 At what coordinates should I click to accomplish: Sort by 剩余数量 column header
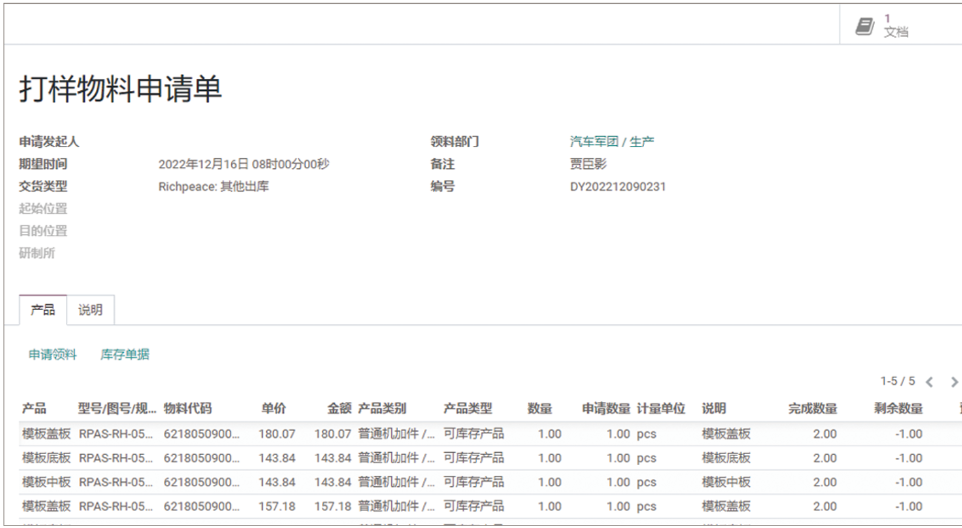click(x=897, y=409)
